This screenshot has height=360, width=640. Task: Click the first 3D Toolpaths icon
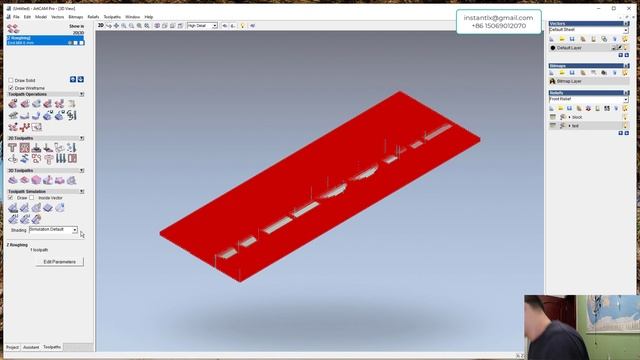point(13,180)
